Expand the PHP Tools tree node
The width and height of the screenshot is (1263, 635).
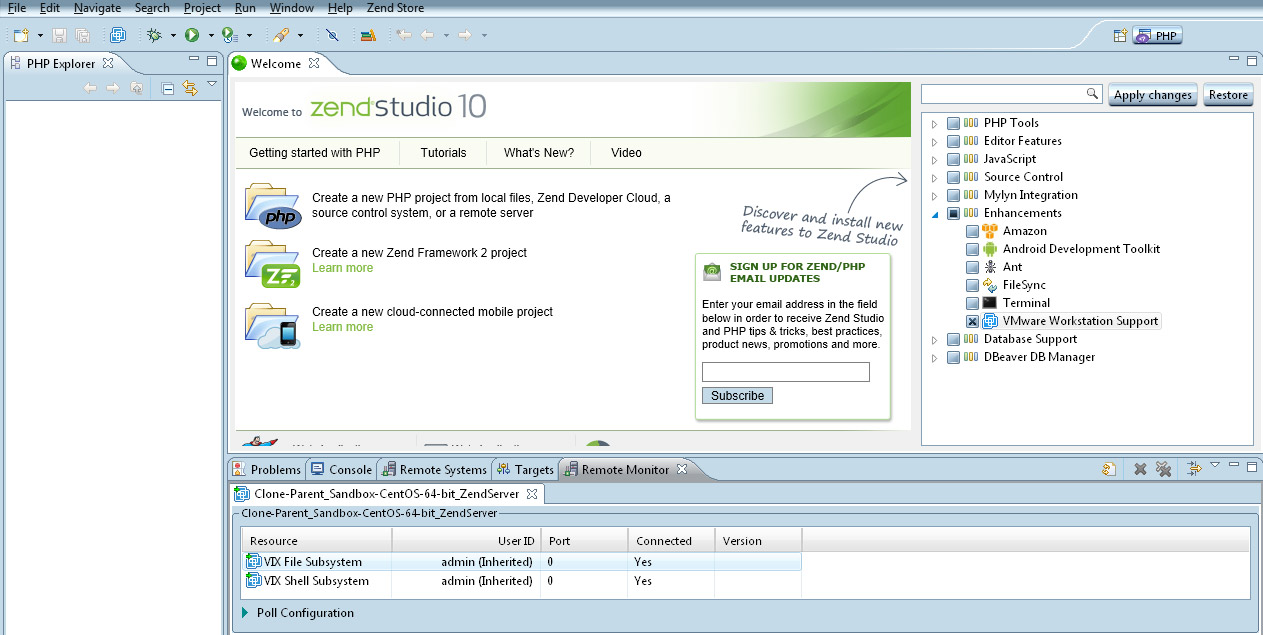[x=935, y=124]
